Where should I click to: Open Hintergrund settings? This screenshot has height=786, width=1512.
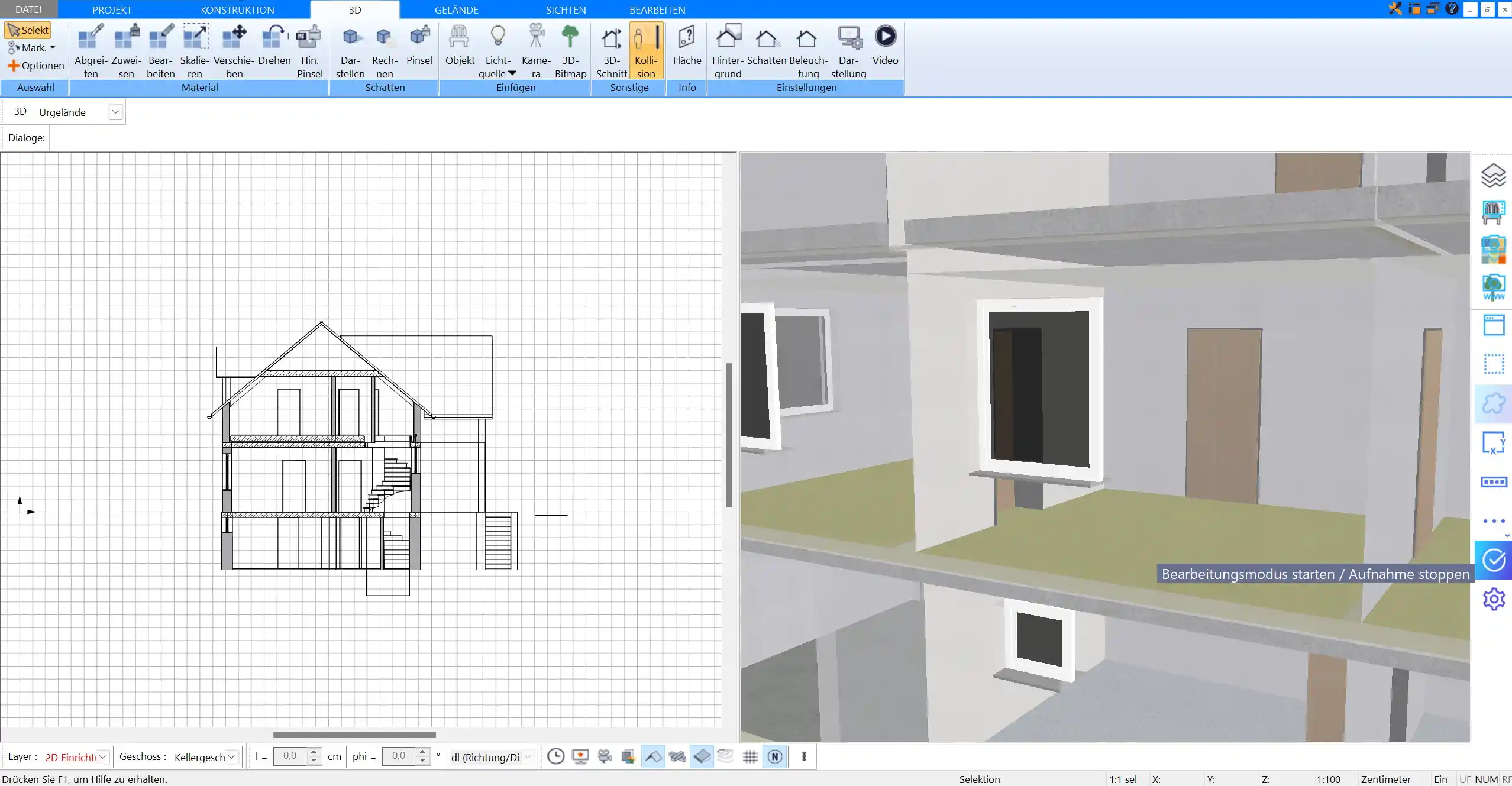pos(728,51)
